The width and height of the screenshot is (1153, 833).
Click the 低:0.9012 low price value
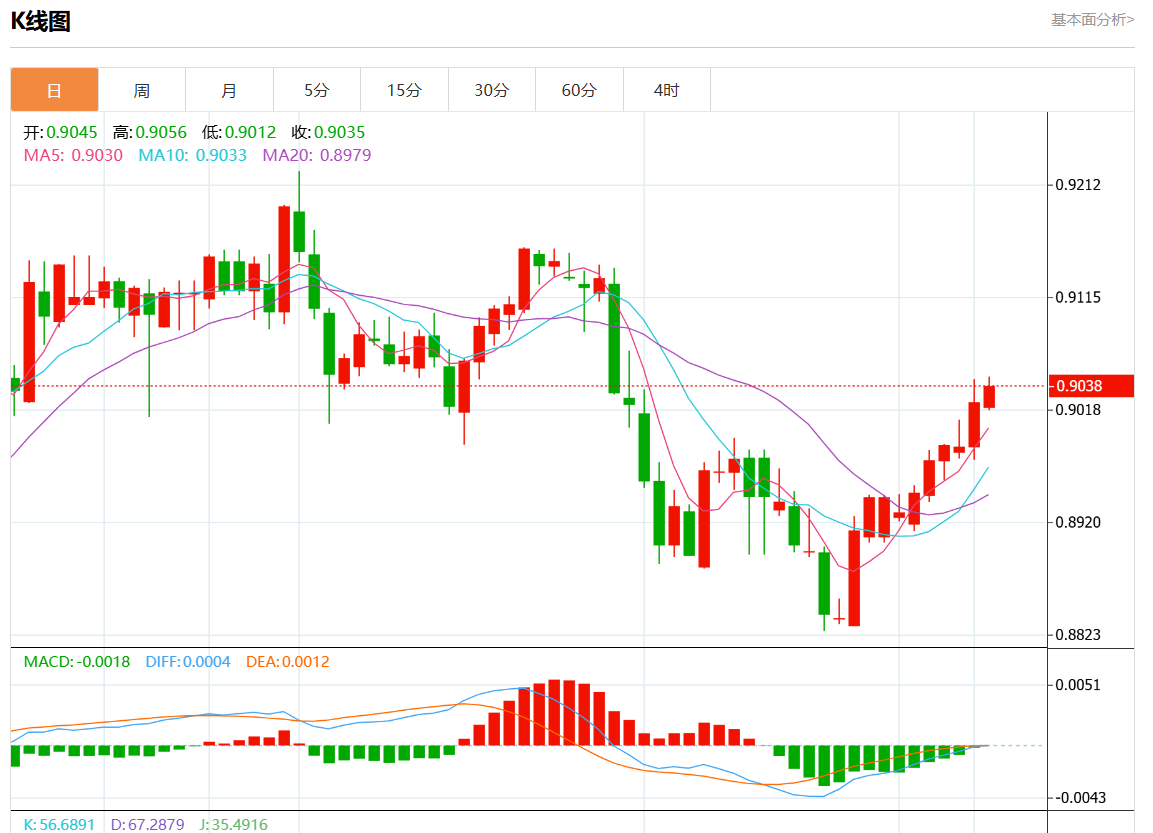point(239,132)
